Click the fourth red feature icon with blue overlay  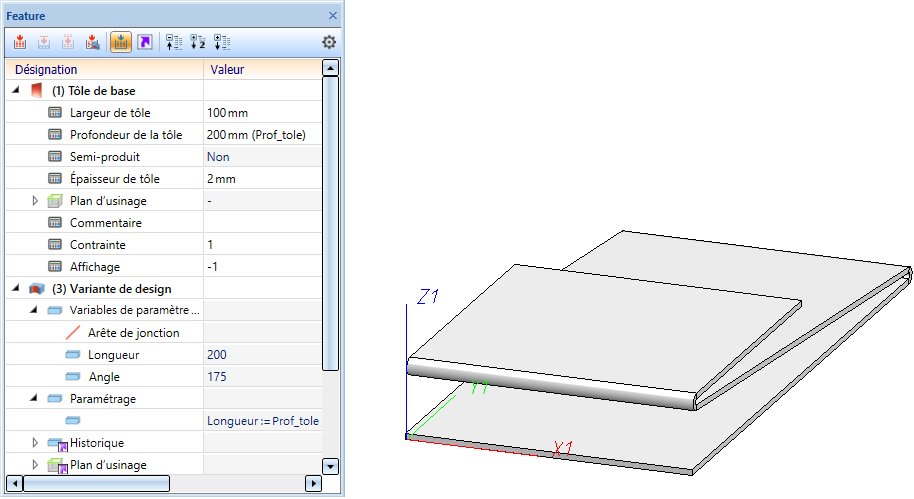tap(92, 42)
